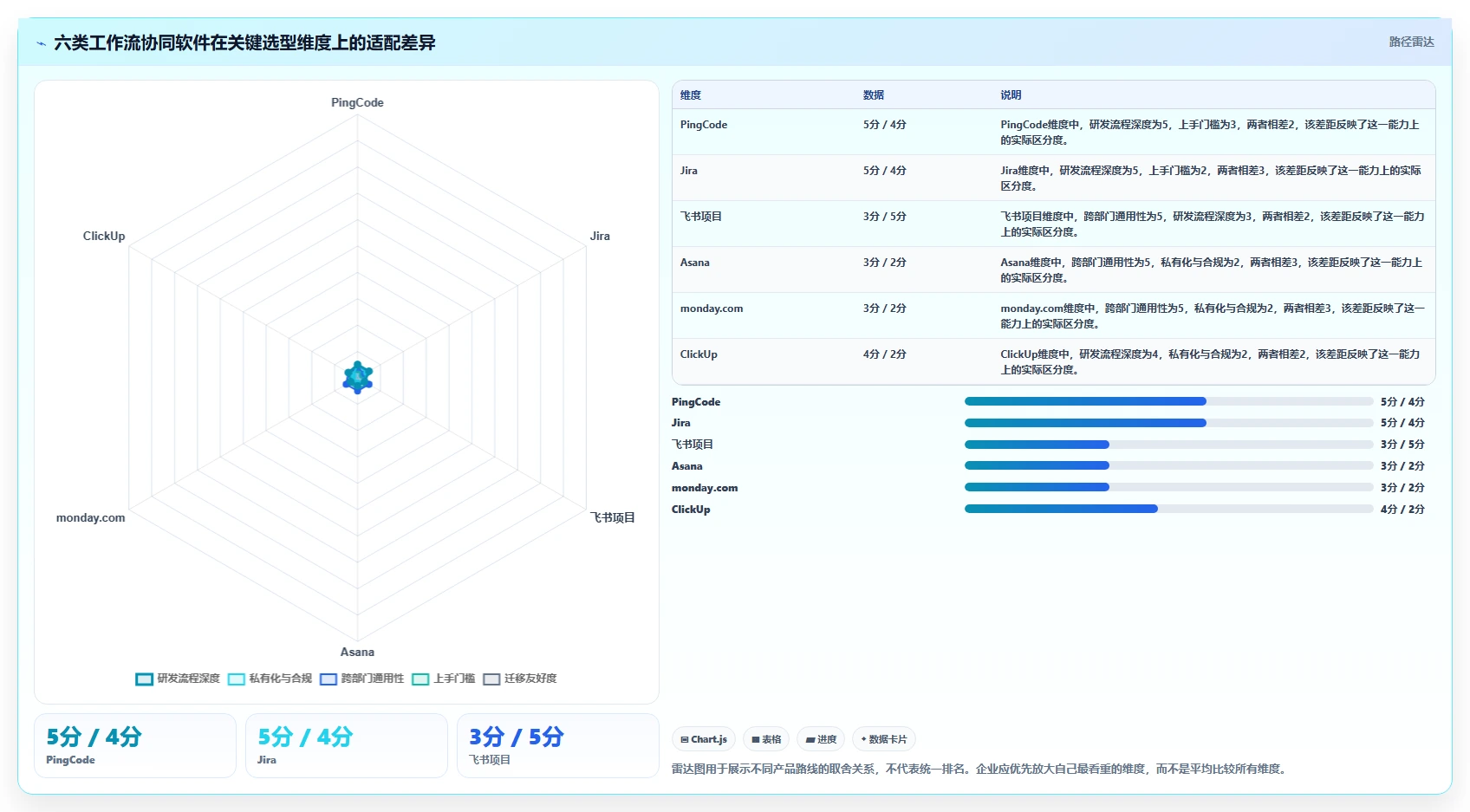Click the footer note beginning 雷达图用于展示
The image size is (1470, 812).
[979, 769]
